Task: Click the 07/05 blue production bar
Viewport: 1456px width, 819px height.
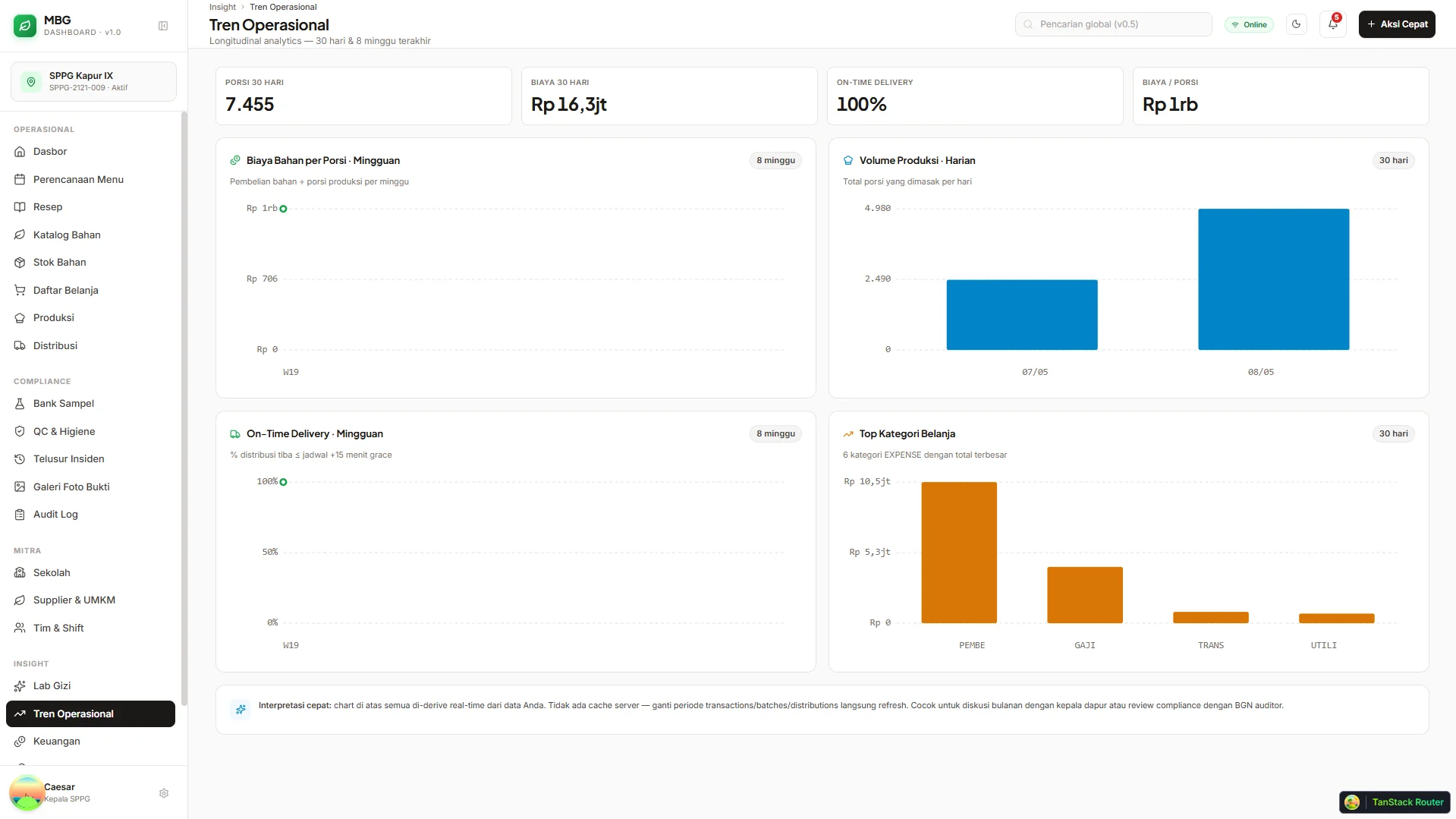Action: click(1022, 315)
